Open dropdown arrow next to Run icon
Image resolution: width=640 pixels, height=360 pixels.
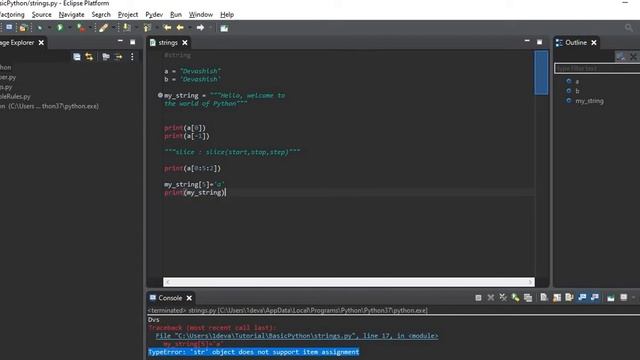tap(69, 28)
